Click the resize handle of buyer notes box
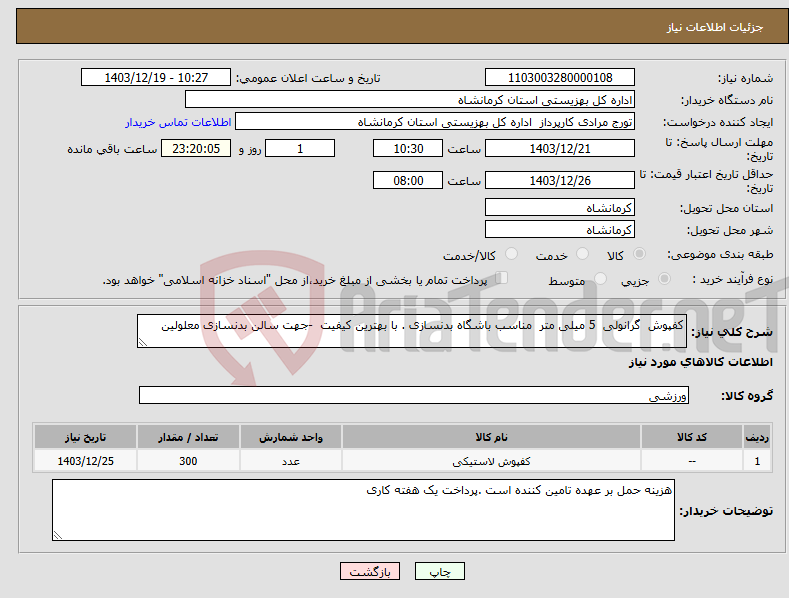This screenshot has width=789, height=598. (58, 535)
